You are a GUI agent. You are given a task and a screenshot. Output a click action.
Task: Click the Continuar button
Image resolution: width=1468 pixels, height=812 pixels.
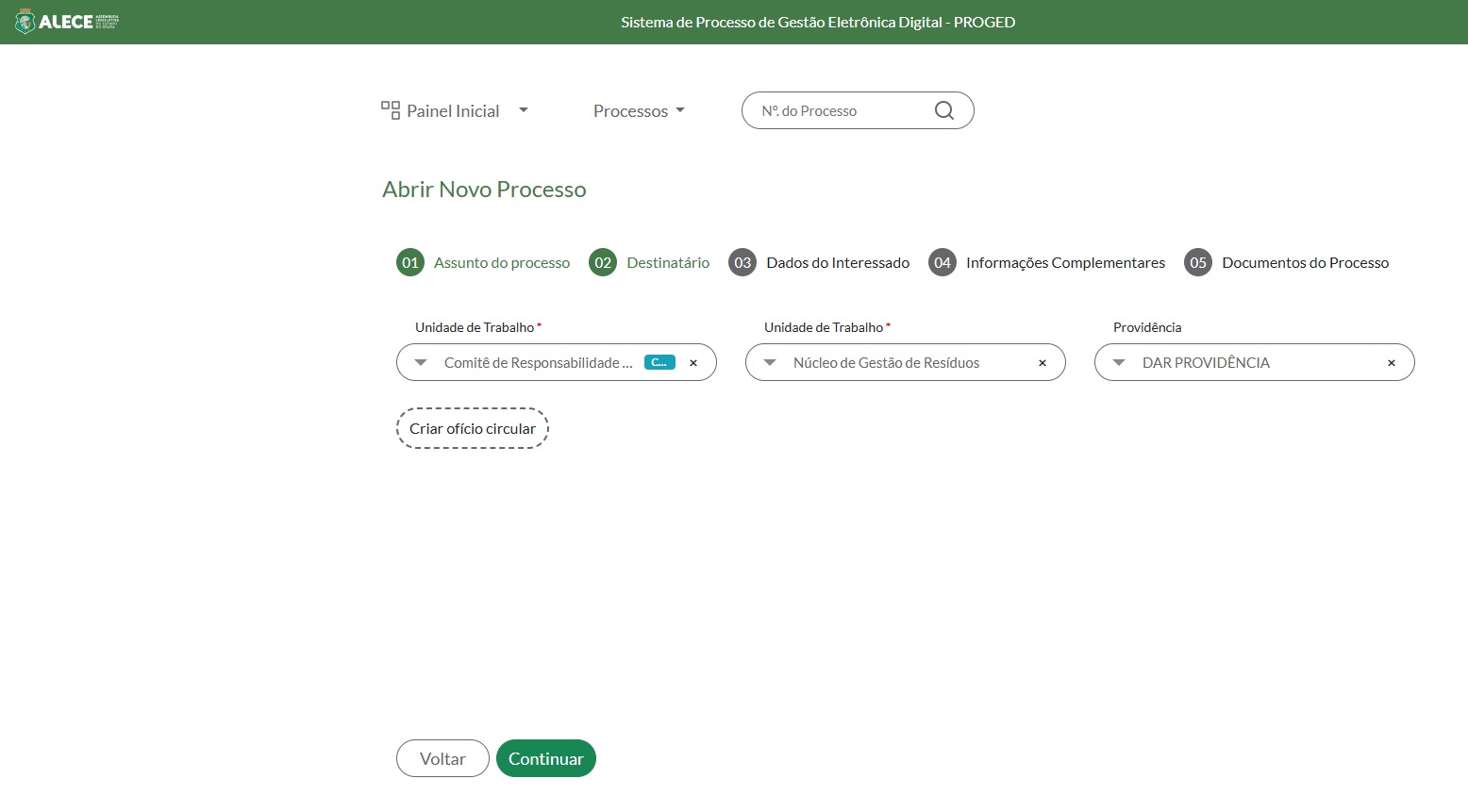(x=545, y=758)
